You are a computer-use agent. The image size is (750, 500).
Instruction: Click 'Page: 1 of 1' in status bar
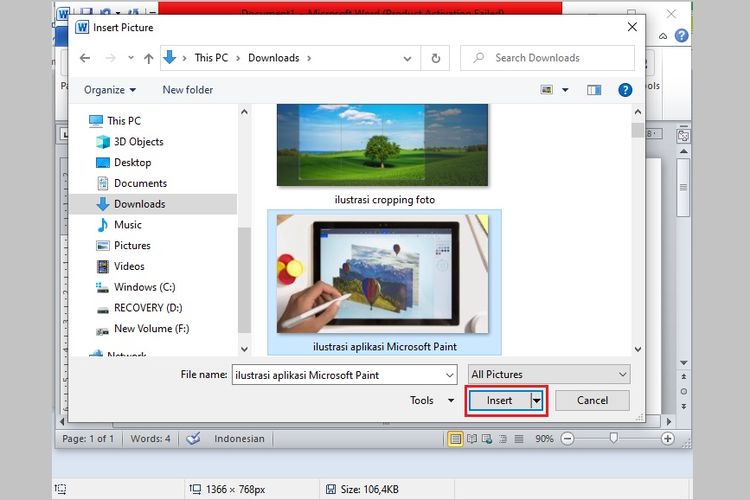coord(88,438)
